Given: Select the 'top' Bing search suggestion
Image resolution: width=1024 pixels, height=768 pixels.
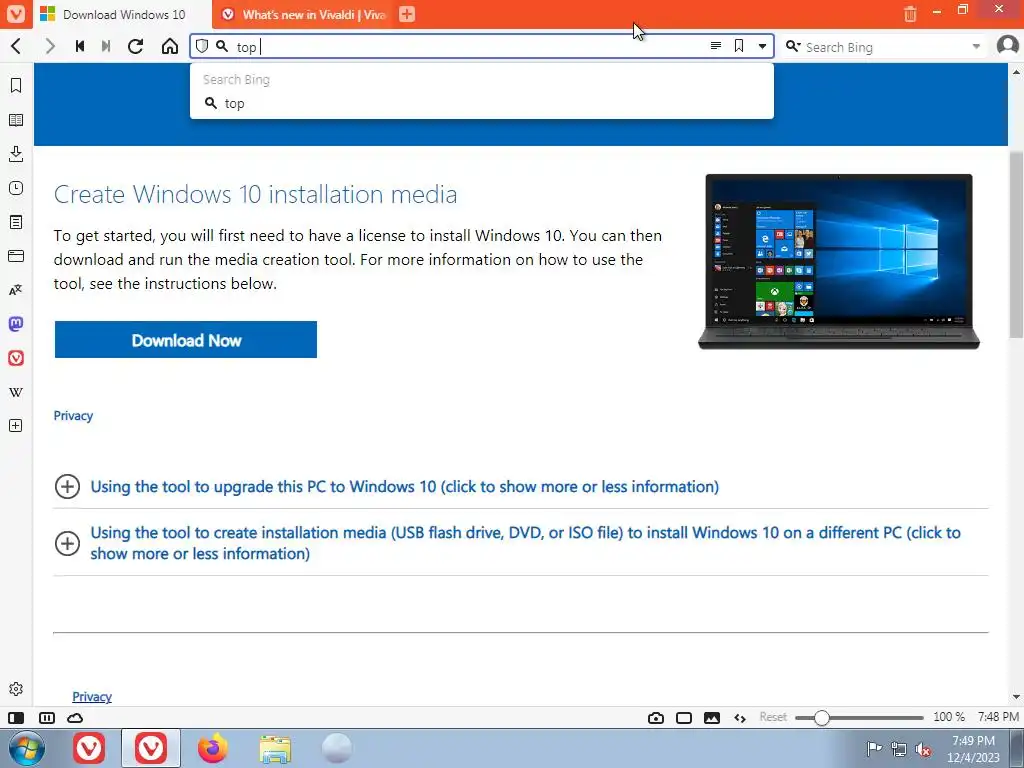Looking at the screenshot, I should pos(482,103).
